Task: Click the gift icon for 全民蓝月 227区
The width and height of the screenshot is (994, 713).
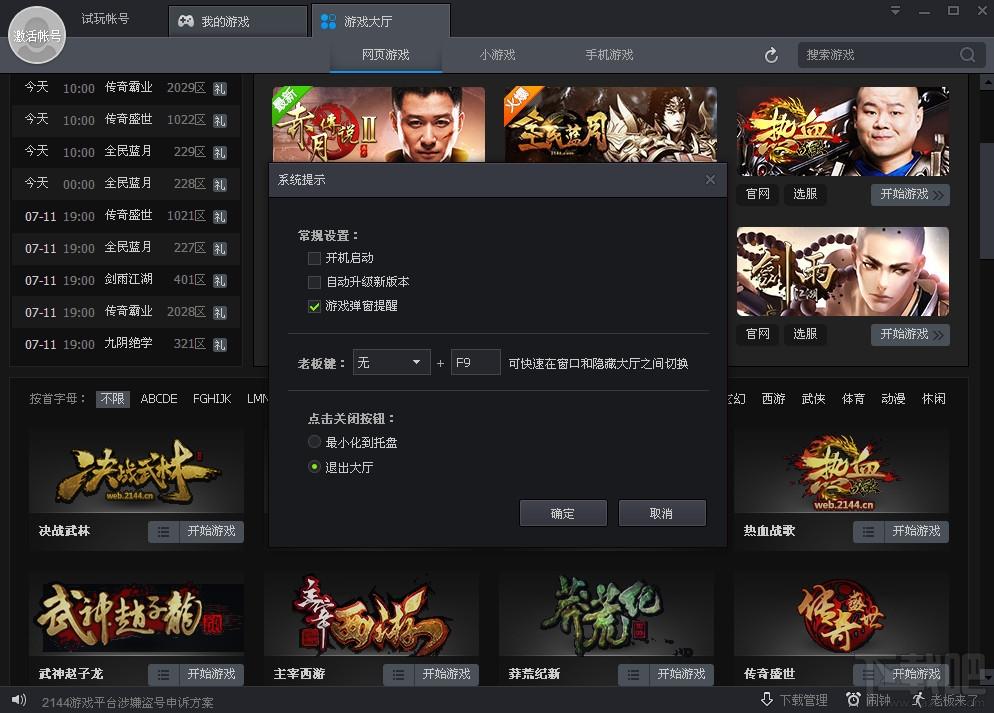Action: [219, 248]
